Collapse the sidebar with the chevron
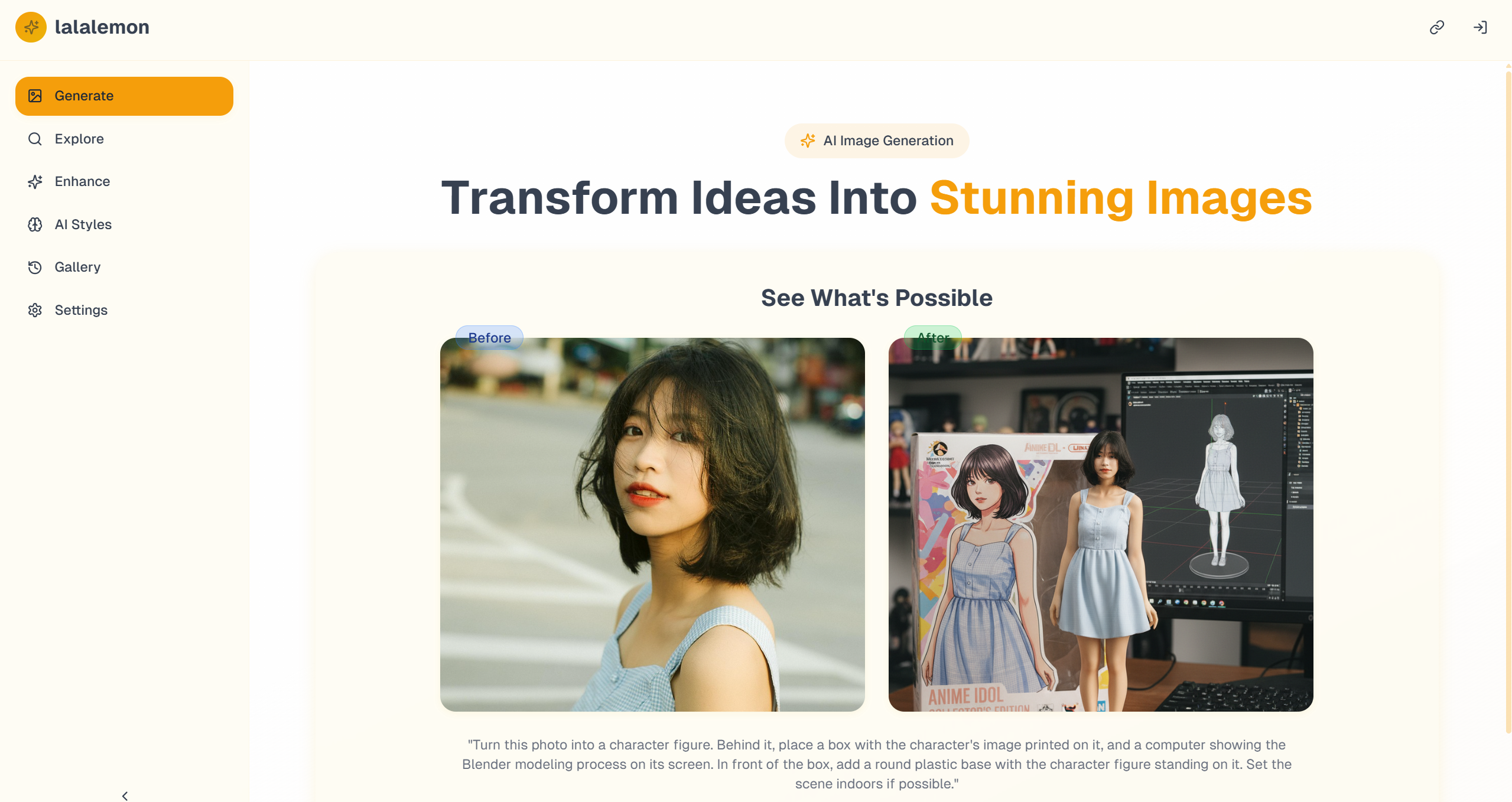Image resolution: width=1512 pixels, height=802 pixels. tap(125, 796)
